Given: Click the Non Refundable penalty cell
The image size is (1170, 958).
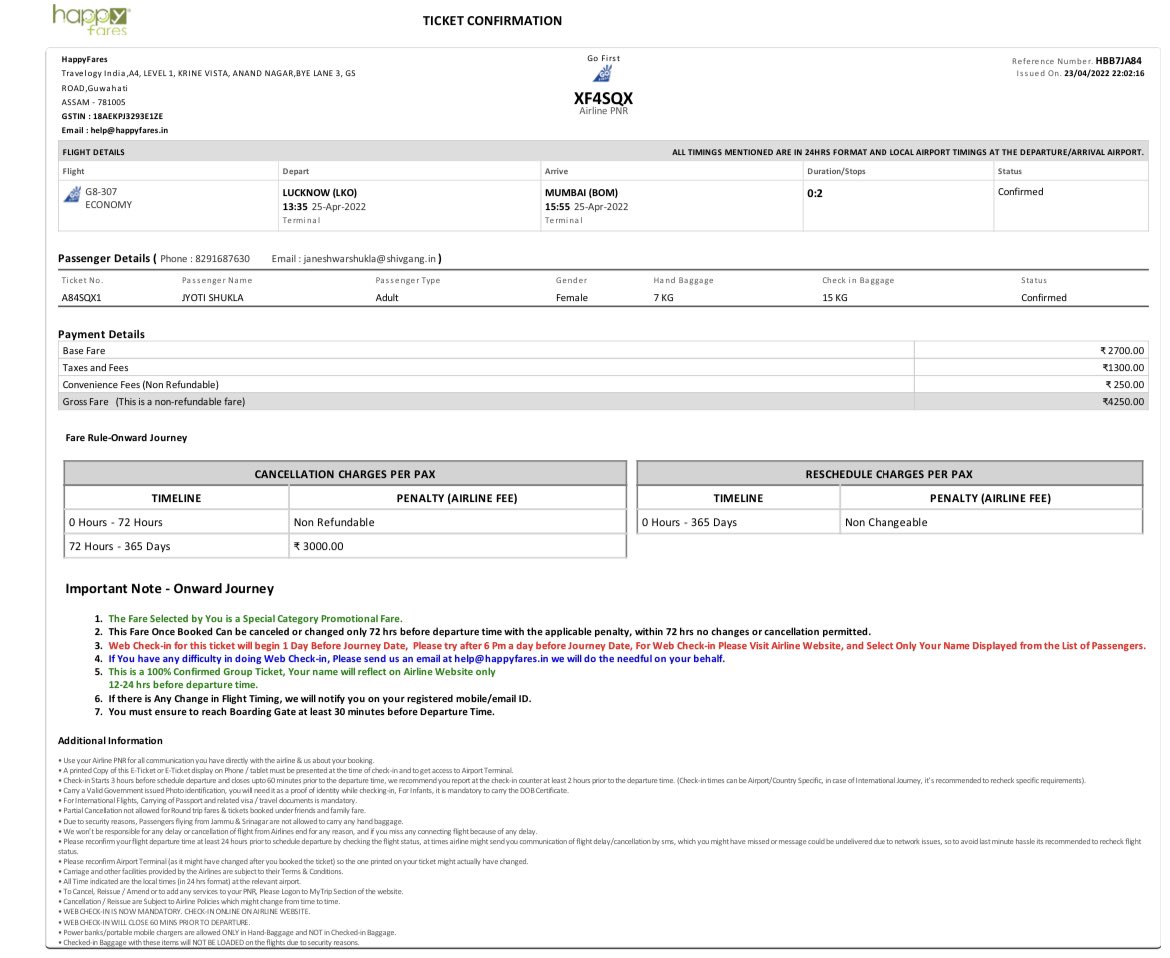Looking at the screenshot, I should point(457,522).
